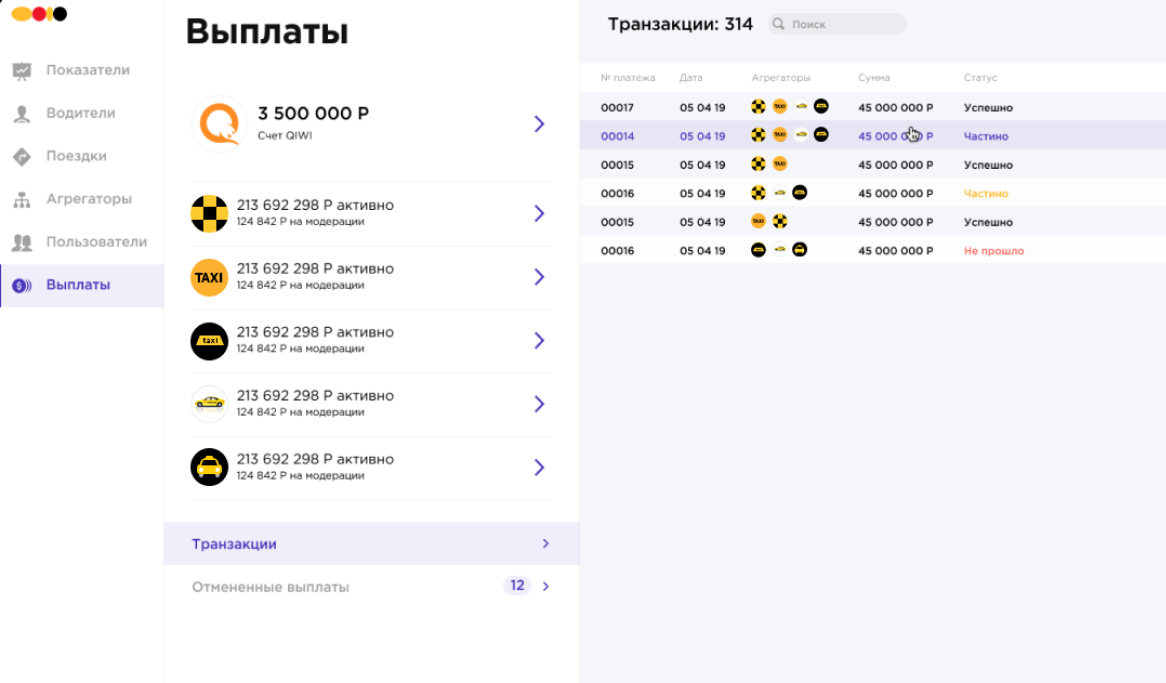
Task: Click the 12 badge on Отмененные выплаты
Action: pyautogui.click(x=516, y=585)
